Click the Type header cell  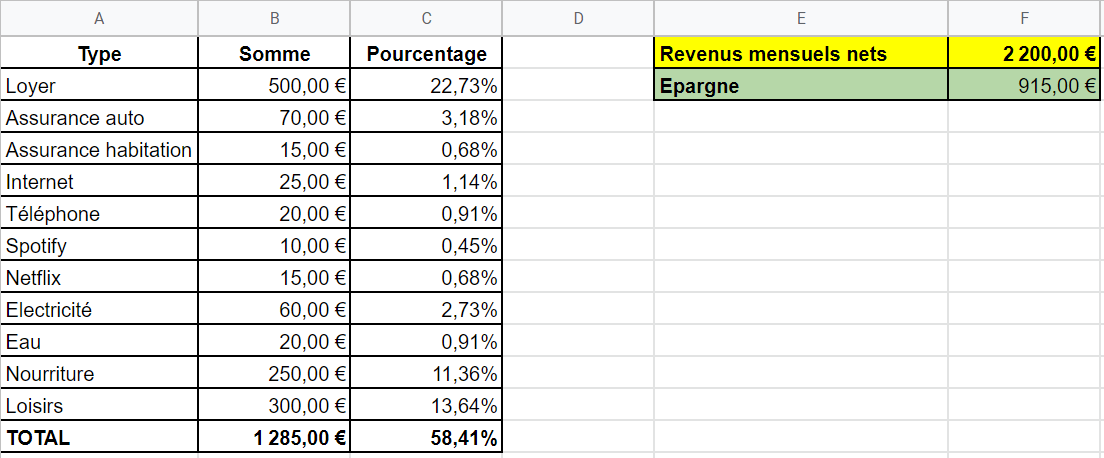[99, 54]
